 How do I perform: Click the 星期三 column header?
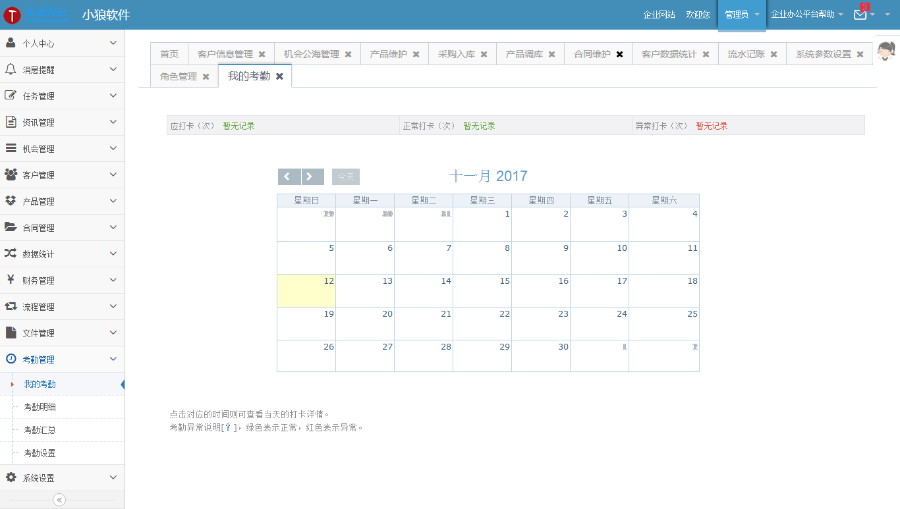[x=482, y=200]
